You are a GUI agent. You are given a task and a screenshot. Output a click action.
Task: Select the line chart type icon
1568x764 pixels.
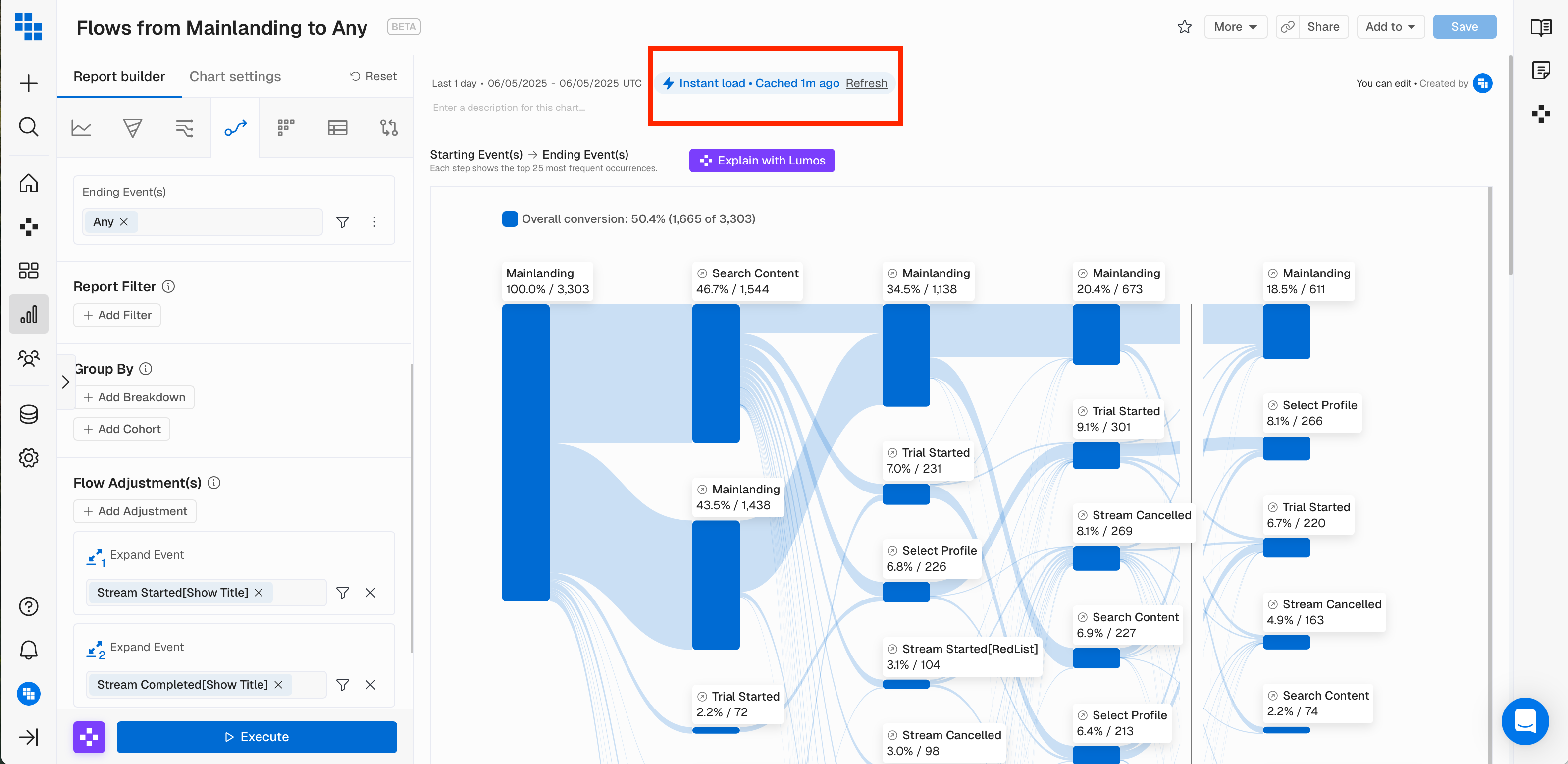coord(81,128)
